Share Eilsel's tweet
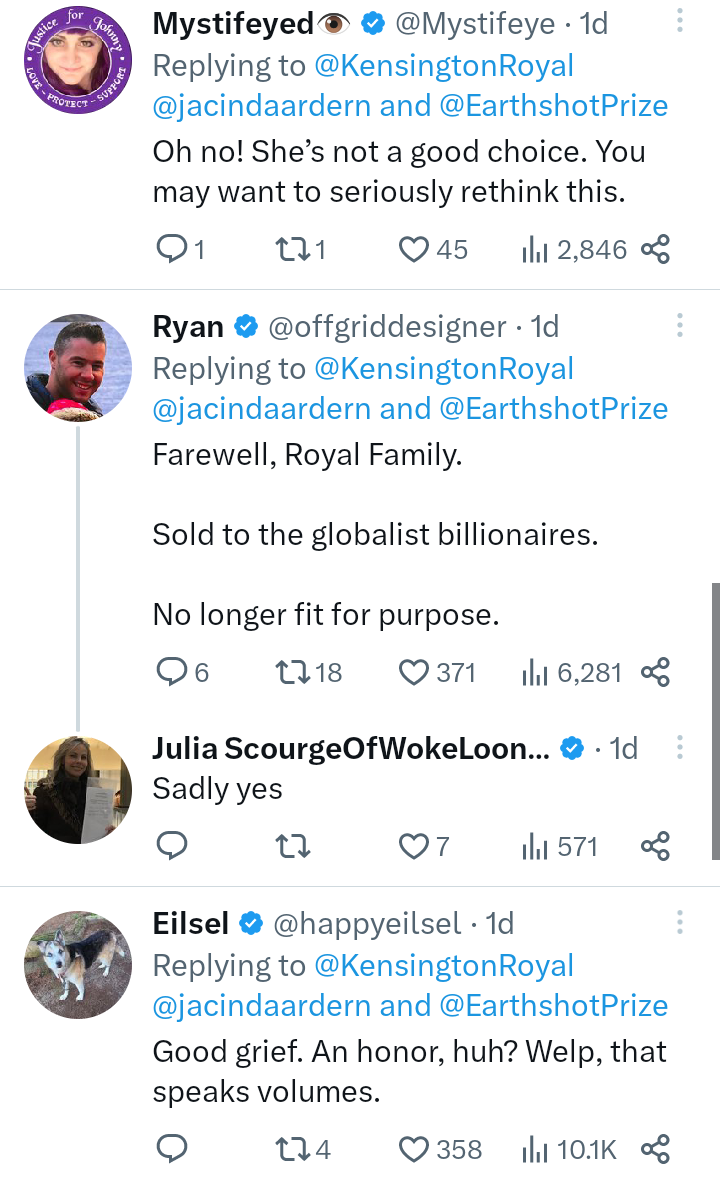The width and height of the screenshot is (720, 1177). click(654, 1149)
